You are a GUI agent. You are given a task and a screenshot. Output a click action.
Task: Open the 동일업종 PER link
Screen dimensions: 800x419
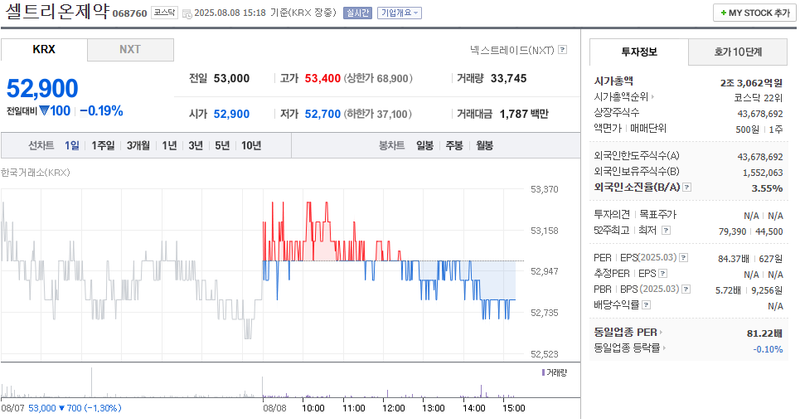[628, 332]
